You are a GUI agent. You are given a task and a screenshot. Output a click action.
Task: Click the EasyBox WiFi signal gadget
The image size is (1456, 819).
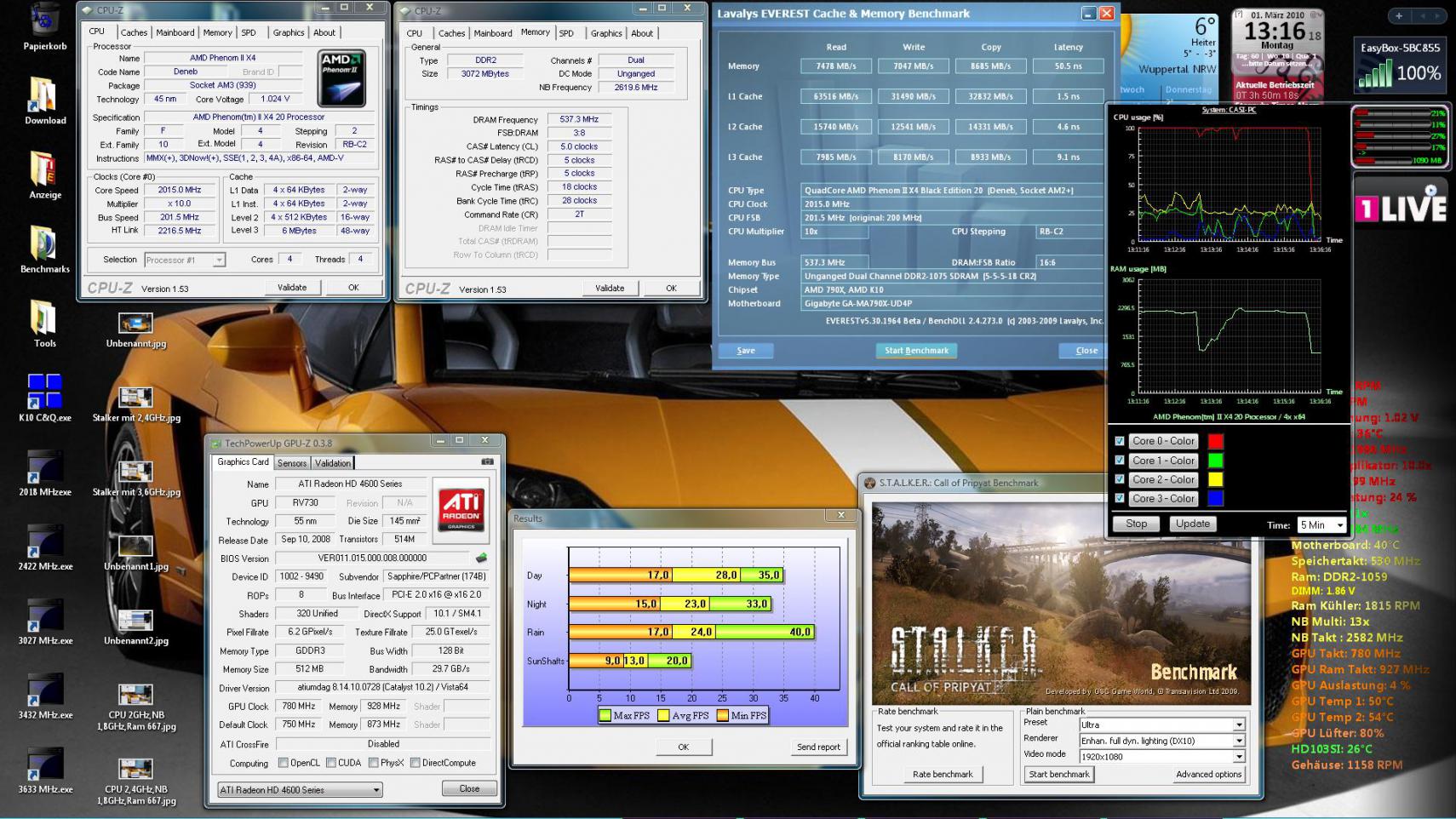coord(1401,66)
